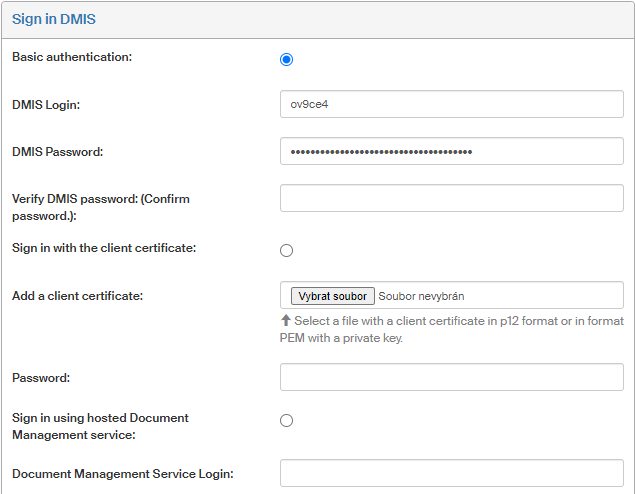Select the Basic authentication radio button
The width and height of the screenshot is (635, 494).
(287, 59)
